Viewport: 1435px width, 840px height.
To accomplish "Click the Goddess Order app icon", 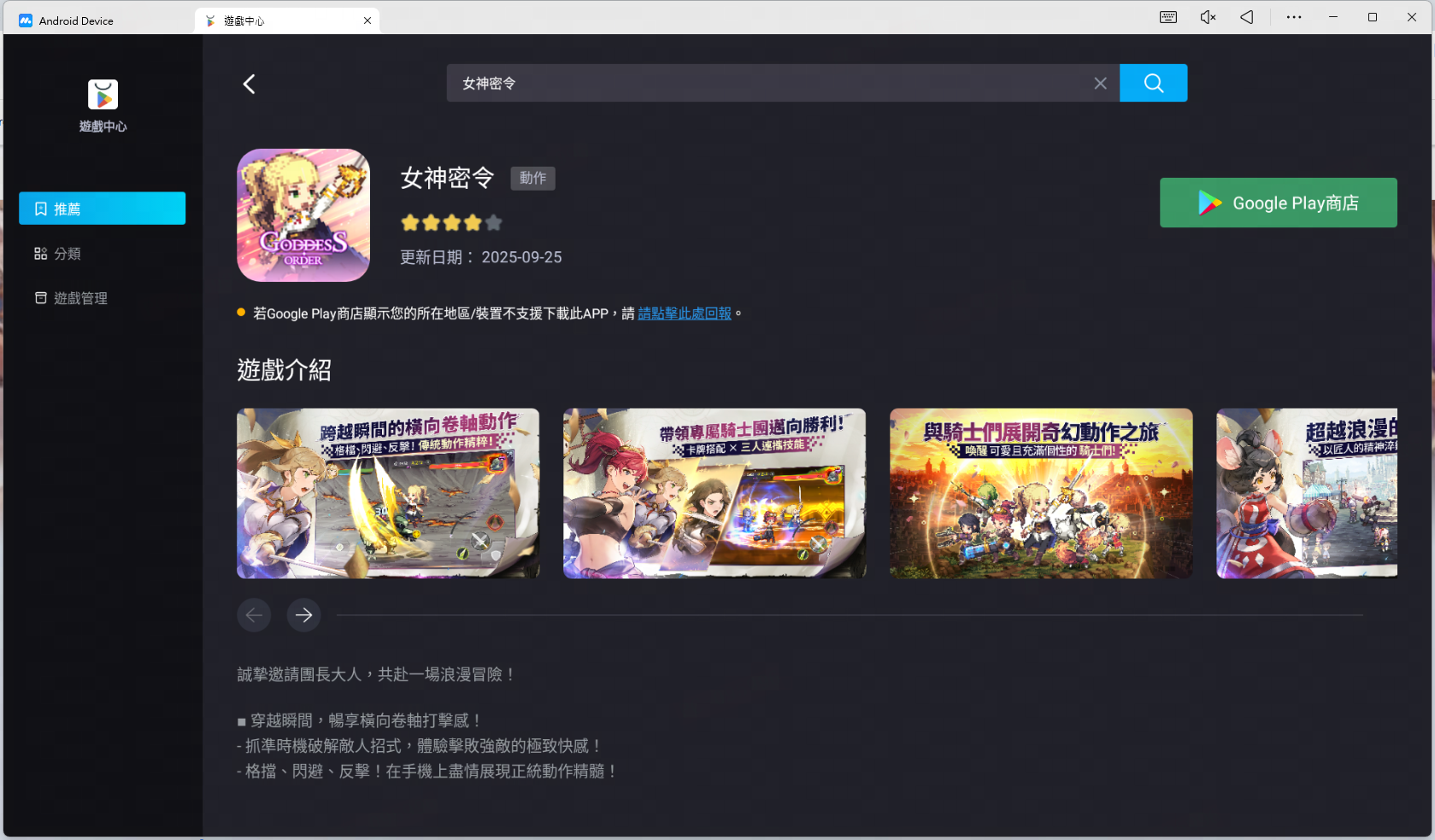I will [x=303, y=215].
